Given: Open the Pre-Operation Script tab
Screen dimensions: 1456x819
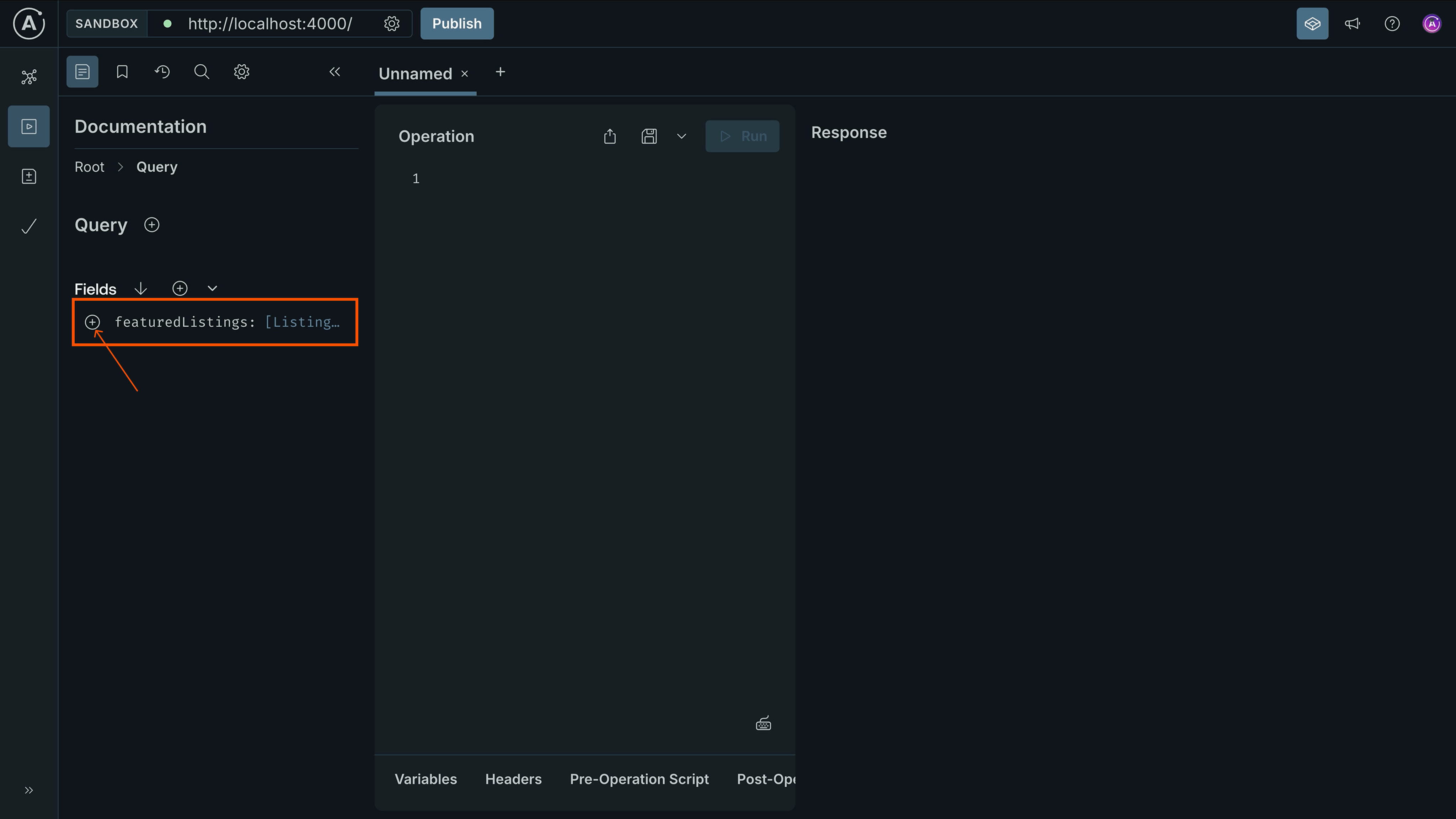Looking at the screenshot, I should pos(639,778).
